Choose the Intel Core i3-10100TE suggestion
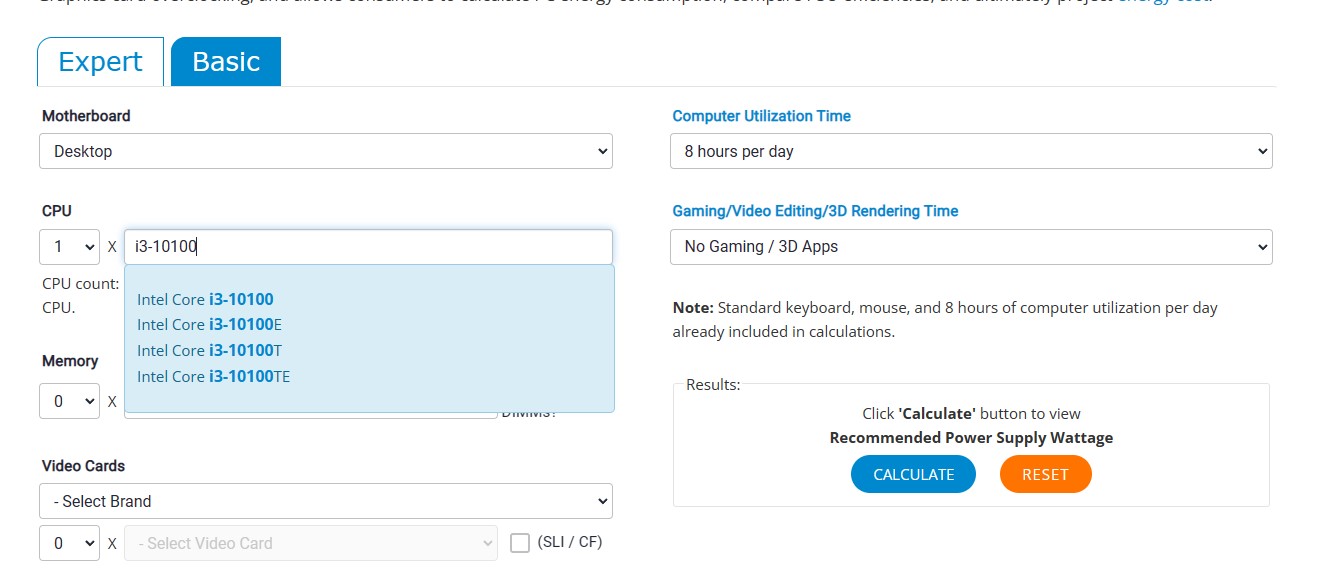Image resolution: width=1318 pixels, height=581 pixels. [x=214, y=377]
